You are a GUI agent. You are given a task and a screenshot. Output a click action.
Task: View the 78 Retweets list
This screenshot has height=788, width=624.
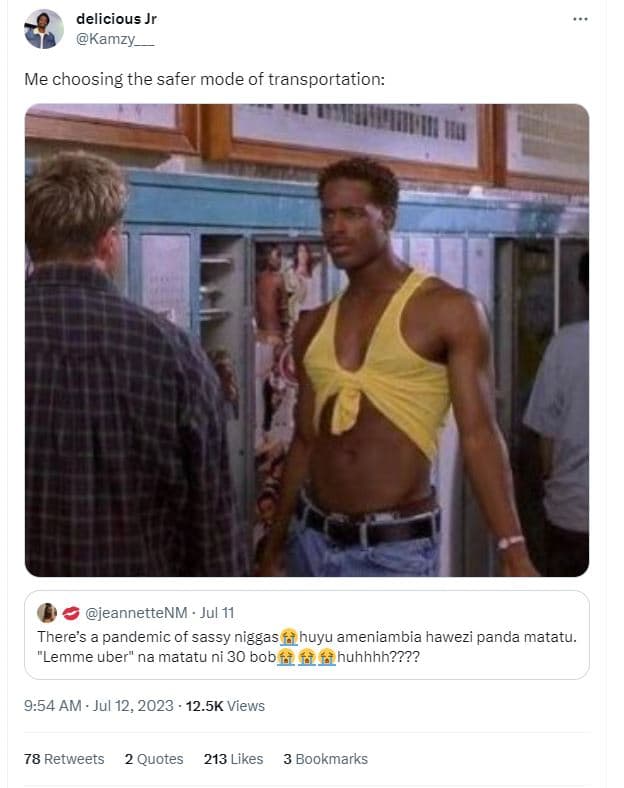tap(64, 759)
